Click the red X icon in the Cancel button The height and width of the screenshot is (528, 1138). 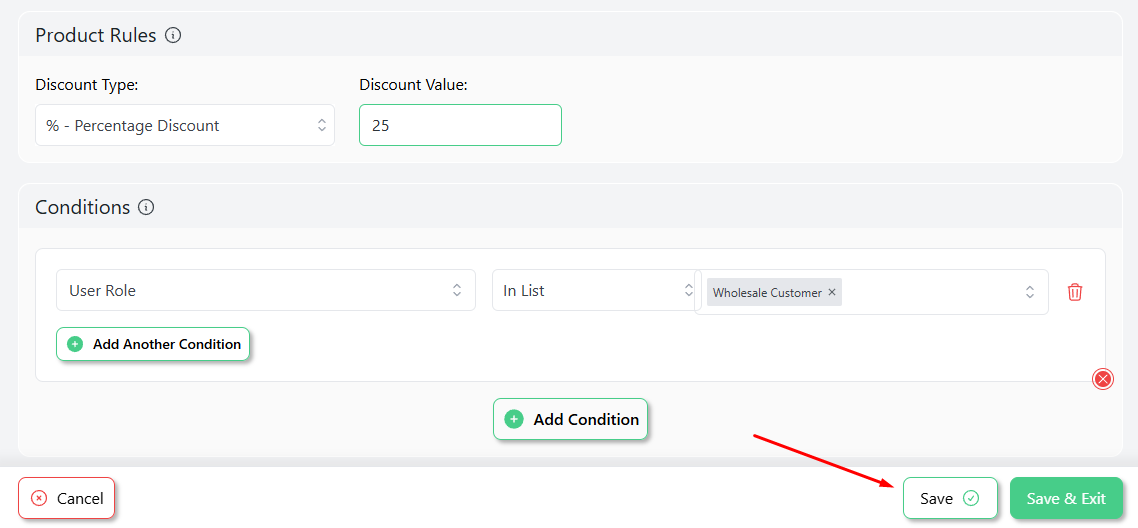pyautogui.click(x=39, y=498)
